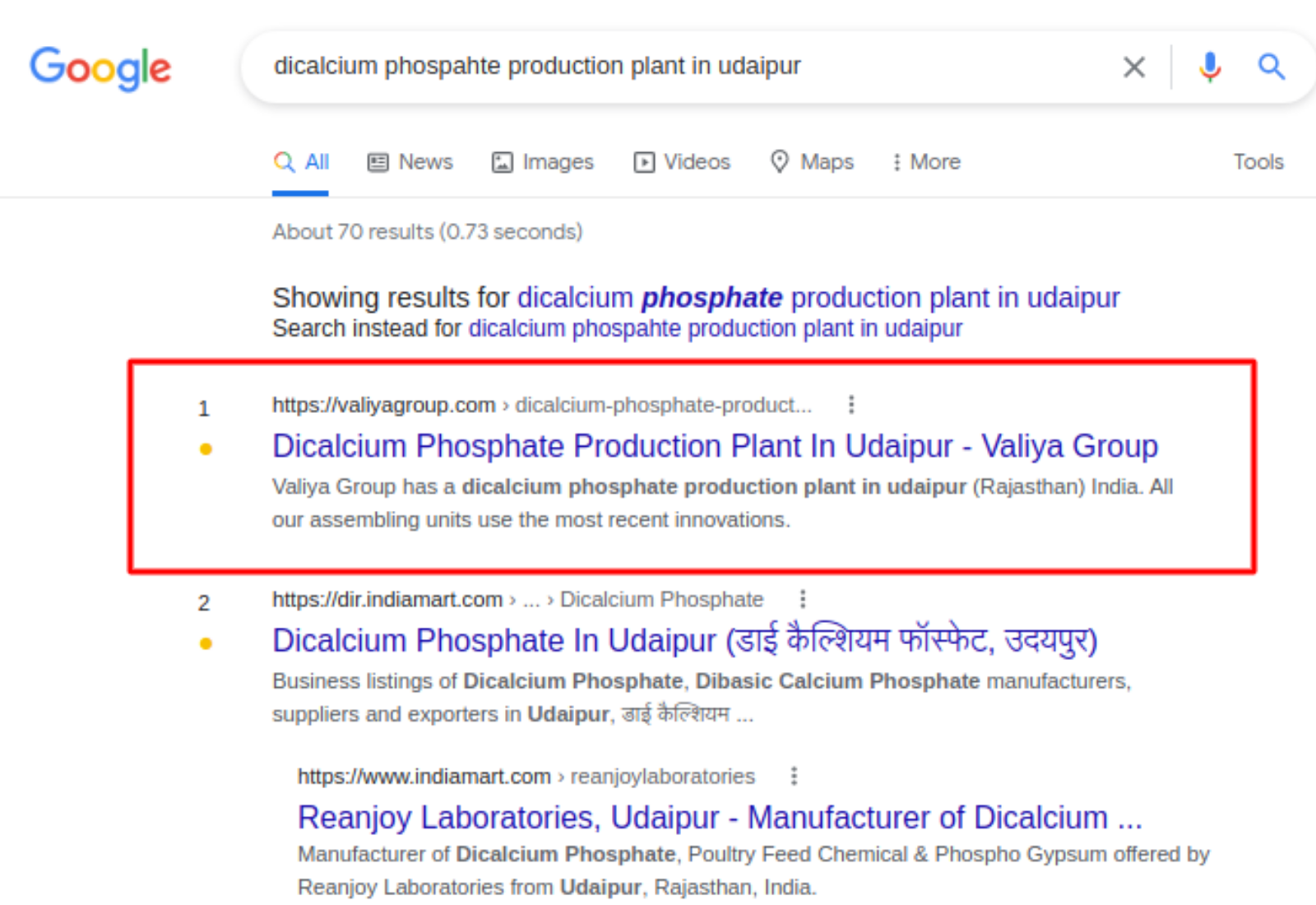Open the Reanjoy Laboratories, Udaipur result
1316x905 pixels.
(720, 818)
